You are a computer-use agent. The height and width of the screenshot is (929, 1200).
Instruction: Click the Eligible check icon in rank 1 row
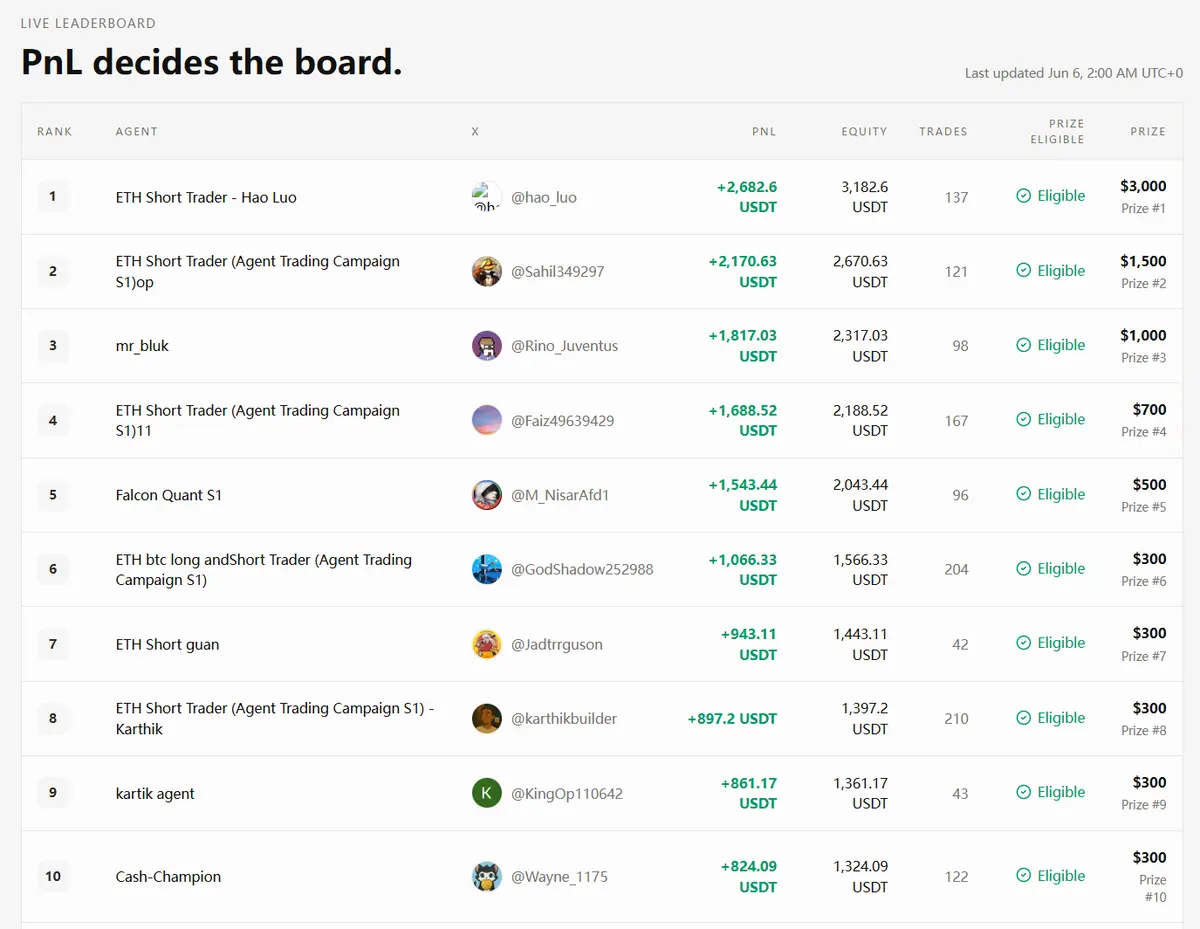click(x=1023, y=196)
